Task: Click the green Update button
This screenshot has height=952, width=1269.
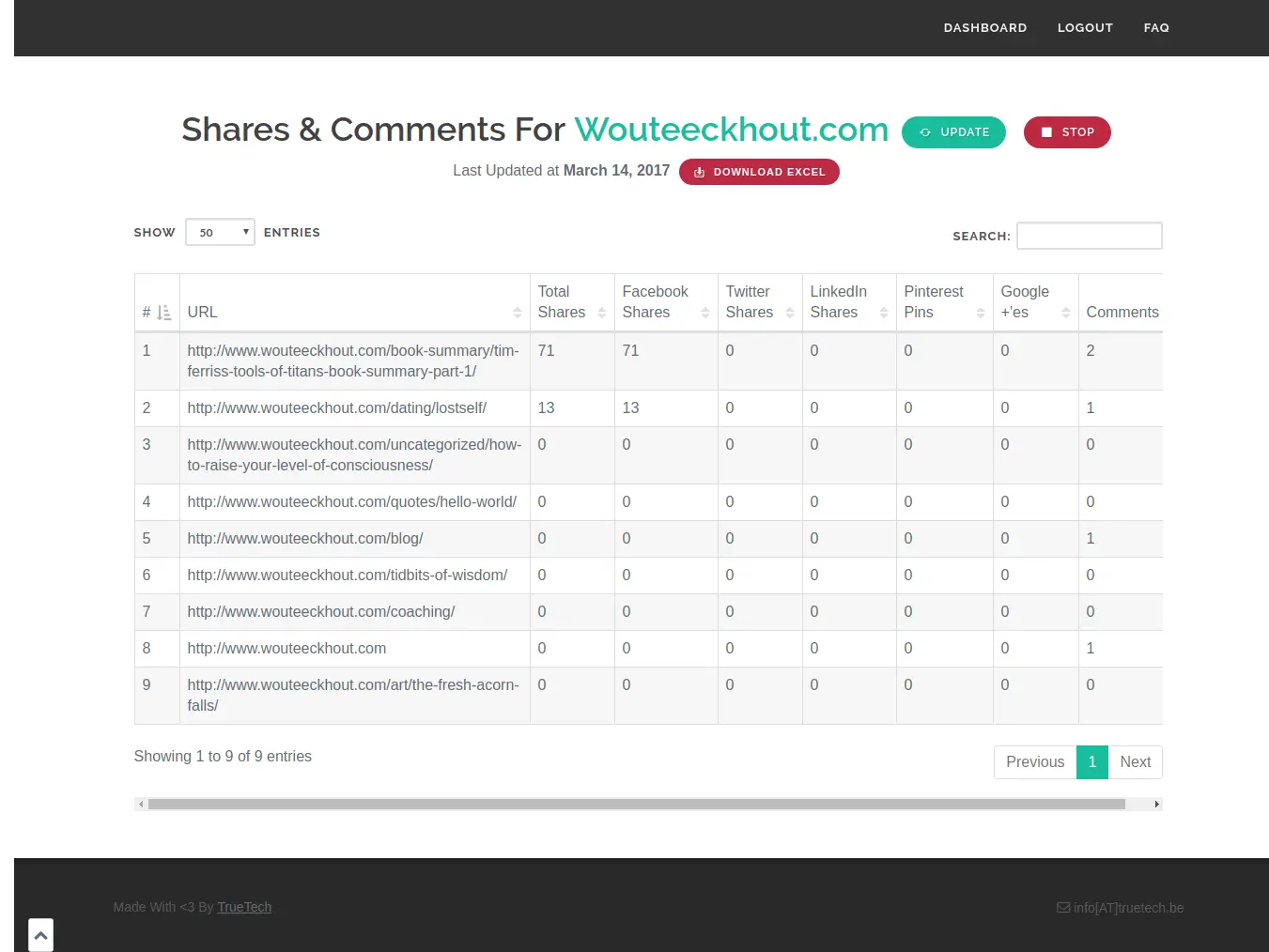Action: 953,132
